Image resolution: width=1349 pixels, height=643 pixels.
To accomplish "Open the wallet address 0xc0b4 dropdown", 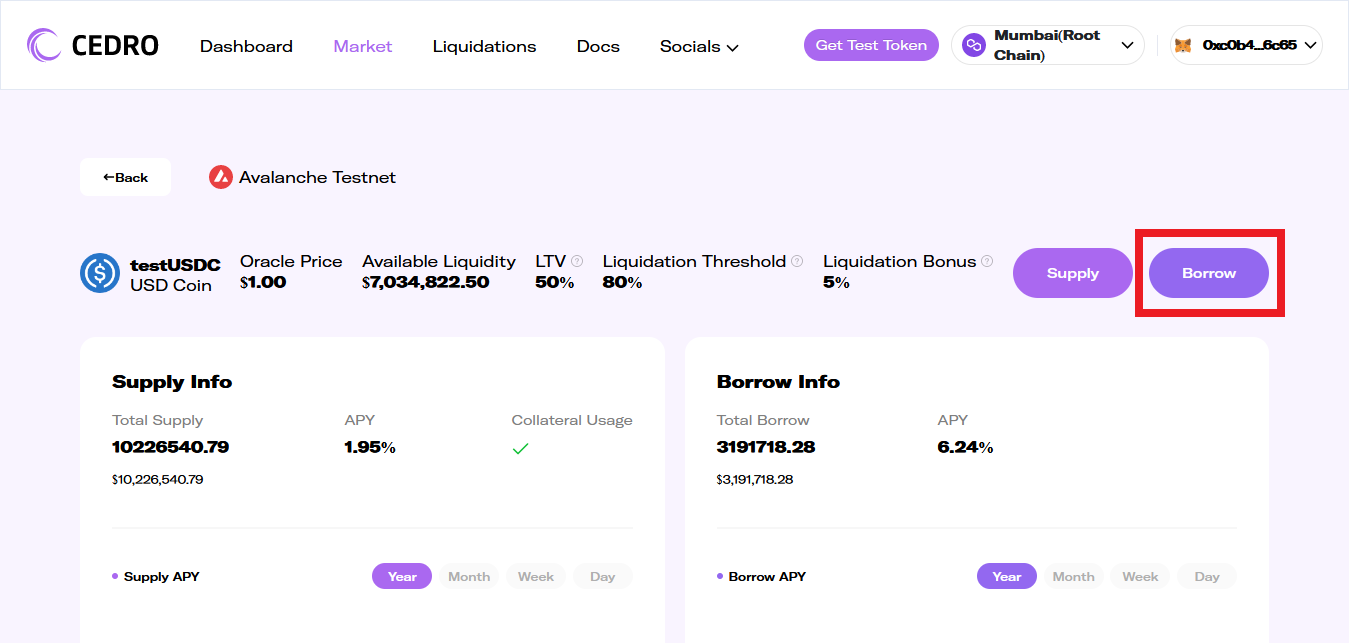I will 1247,45.
